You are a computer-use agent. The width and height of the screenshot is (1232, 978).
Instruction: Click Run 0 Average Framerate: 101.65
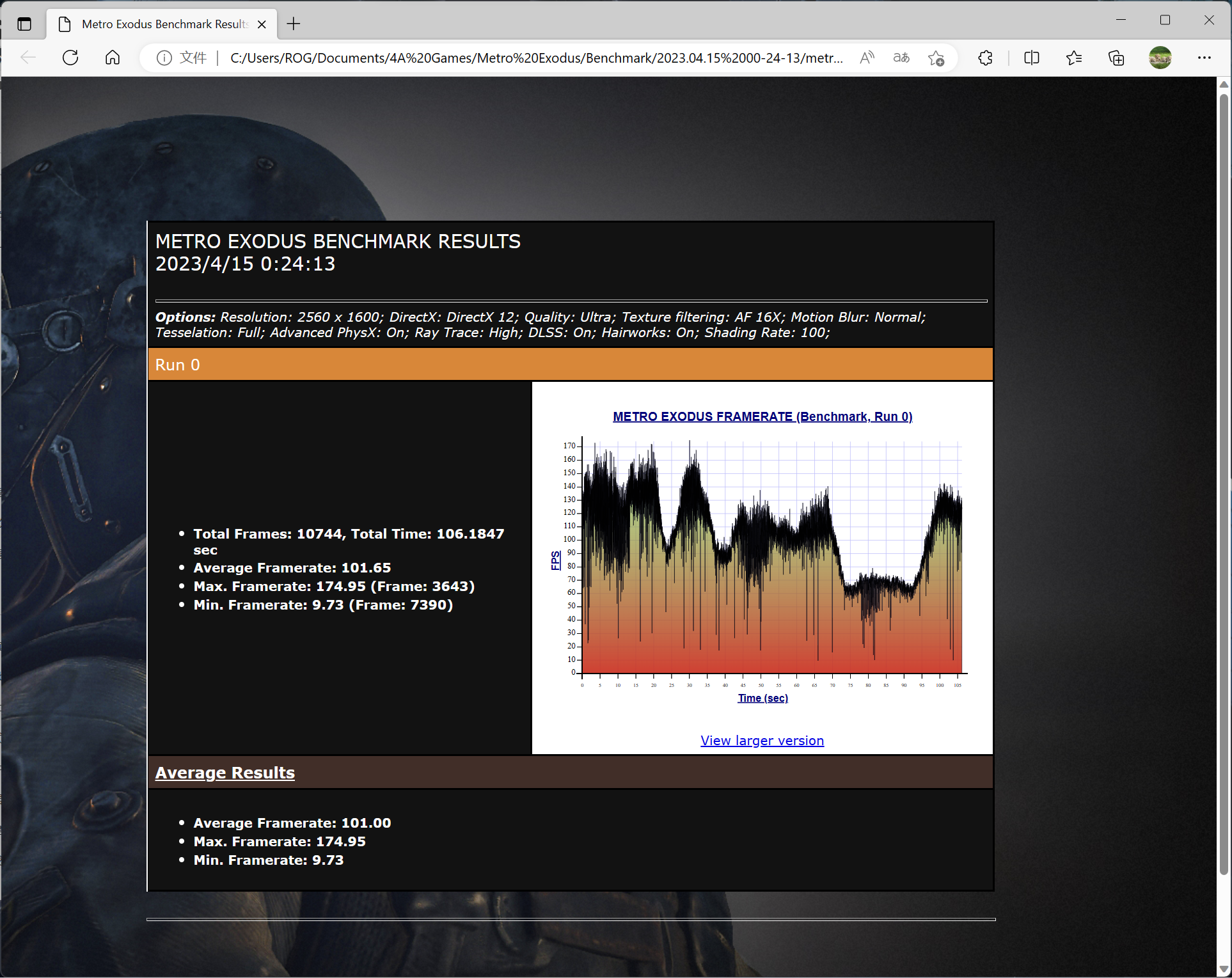click(x=292, y=567)
